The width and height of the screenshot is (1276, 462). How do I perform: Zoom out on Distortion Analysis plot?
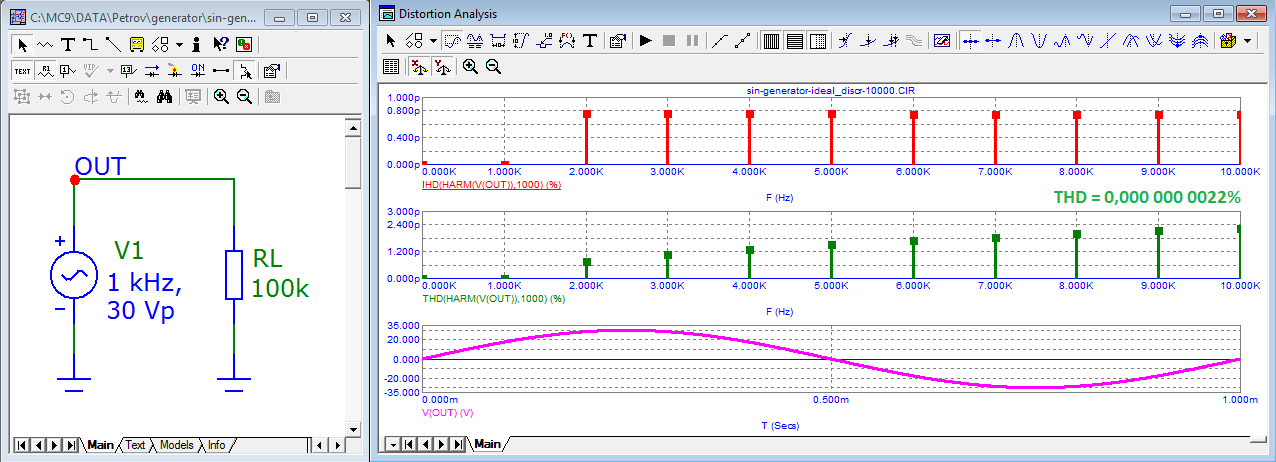point(493,67)
